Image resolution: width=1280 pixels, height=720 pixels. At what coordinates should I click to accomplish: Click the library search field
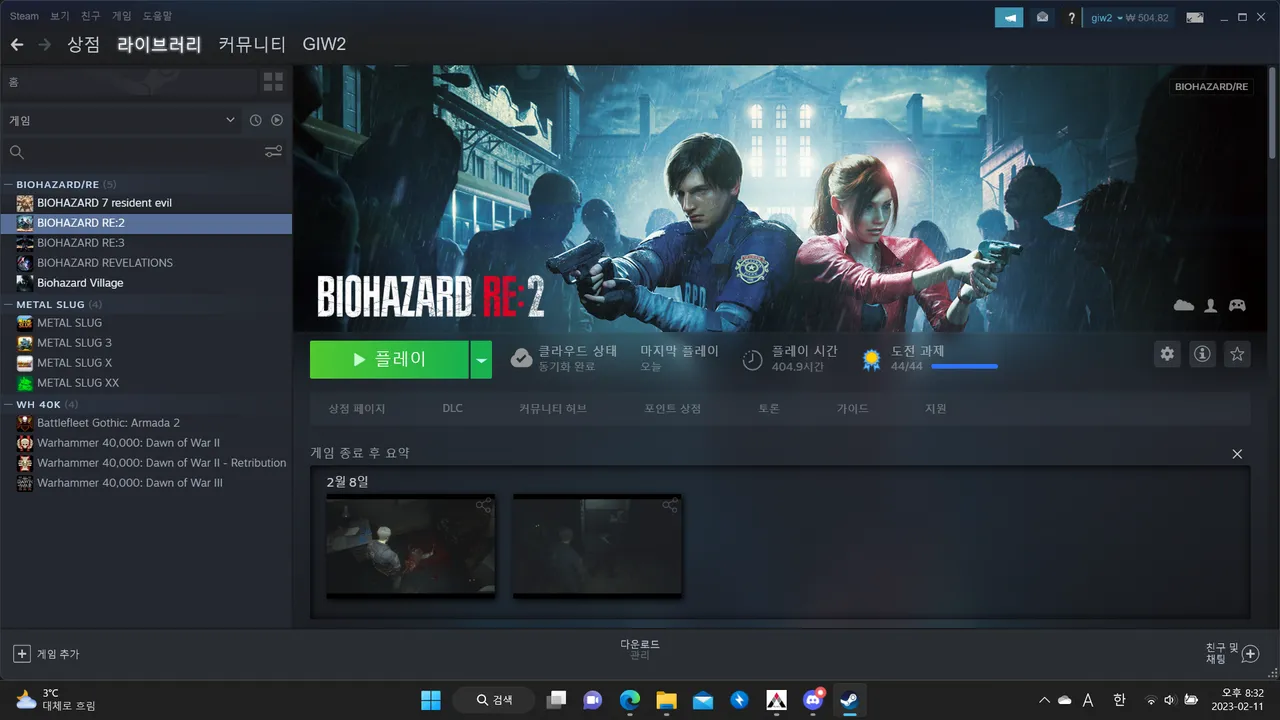click(x=130, y=152)
